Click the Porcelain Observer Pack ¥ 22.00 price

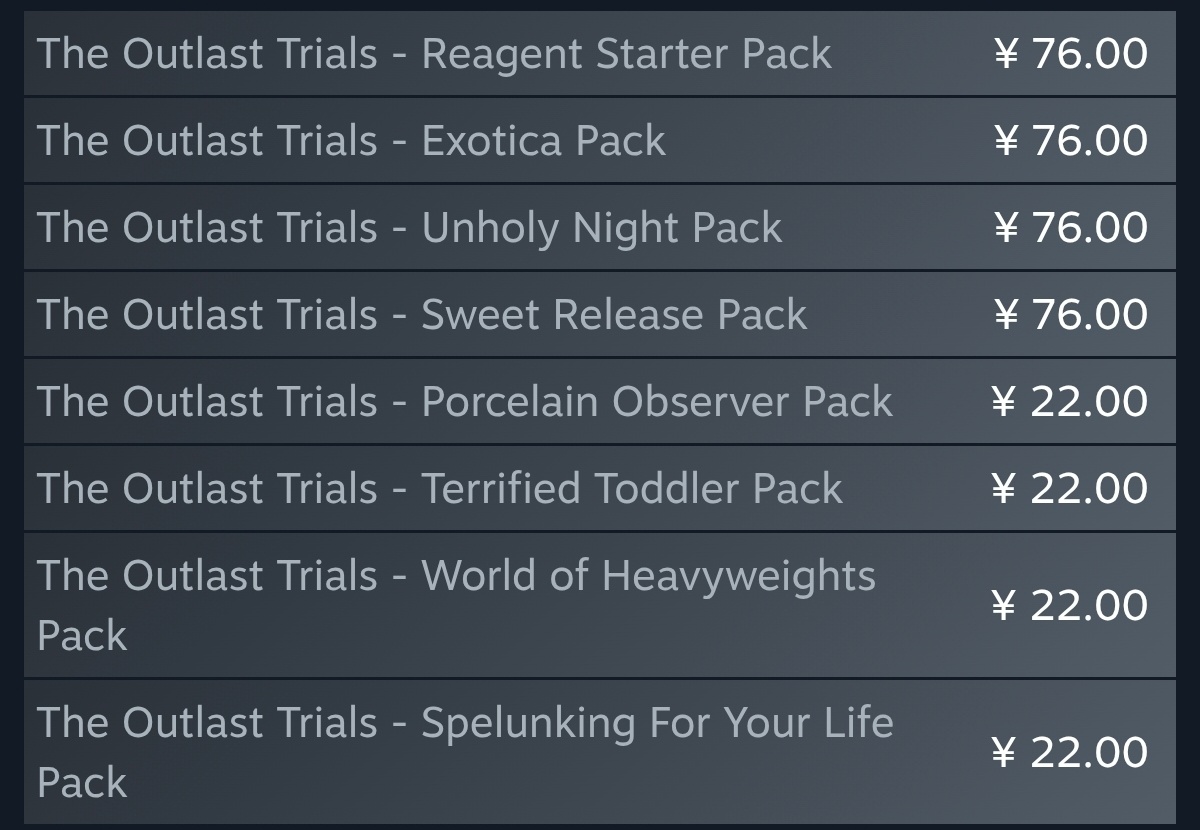(1069, 402)
